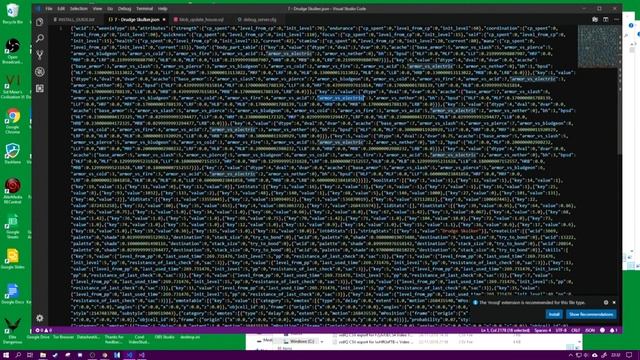Select Google Docs desktop shortcut
Screen dimensions: 640x360
coord(13,293)
